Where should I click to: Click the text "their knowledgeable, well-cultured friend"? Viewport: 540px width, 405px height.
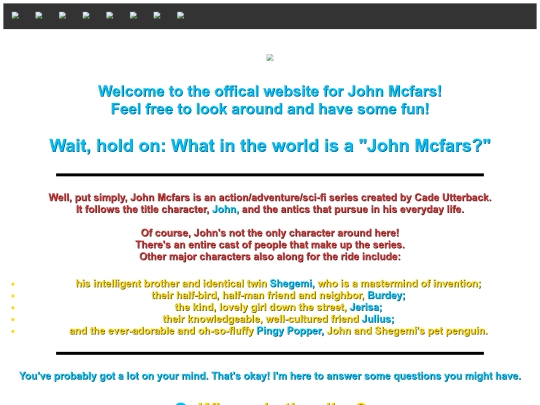(x=261, y=319)
